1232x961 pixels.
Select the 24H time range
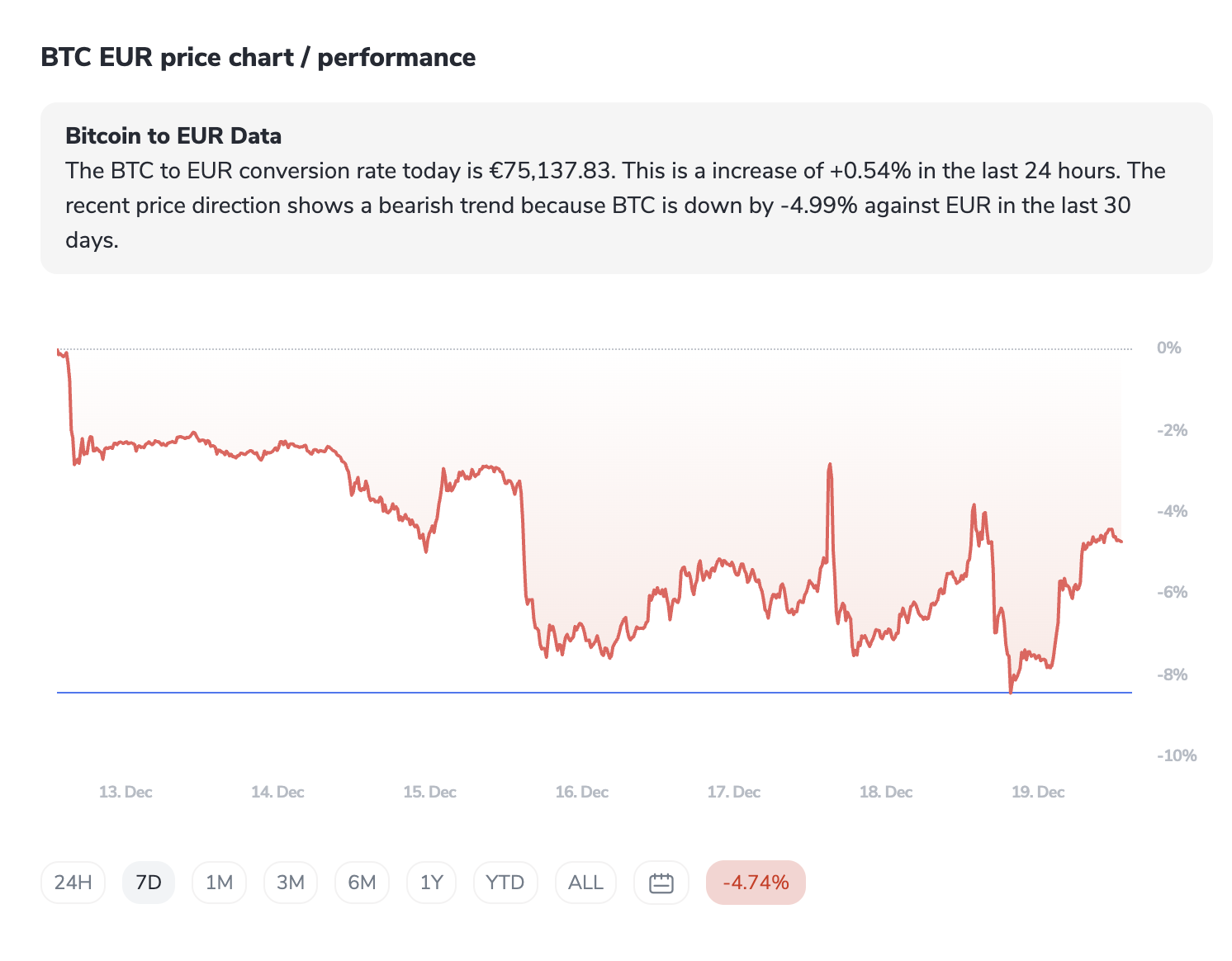click(73, 883)
